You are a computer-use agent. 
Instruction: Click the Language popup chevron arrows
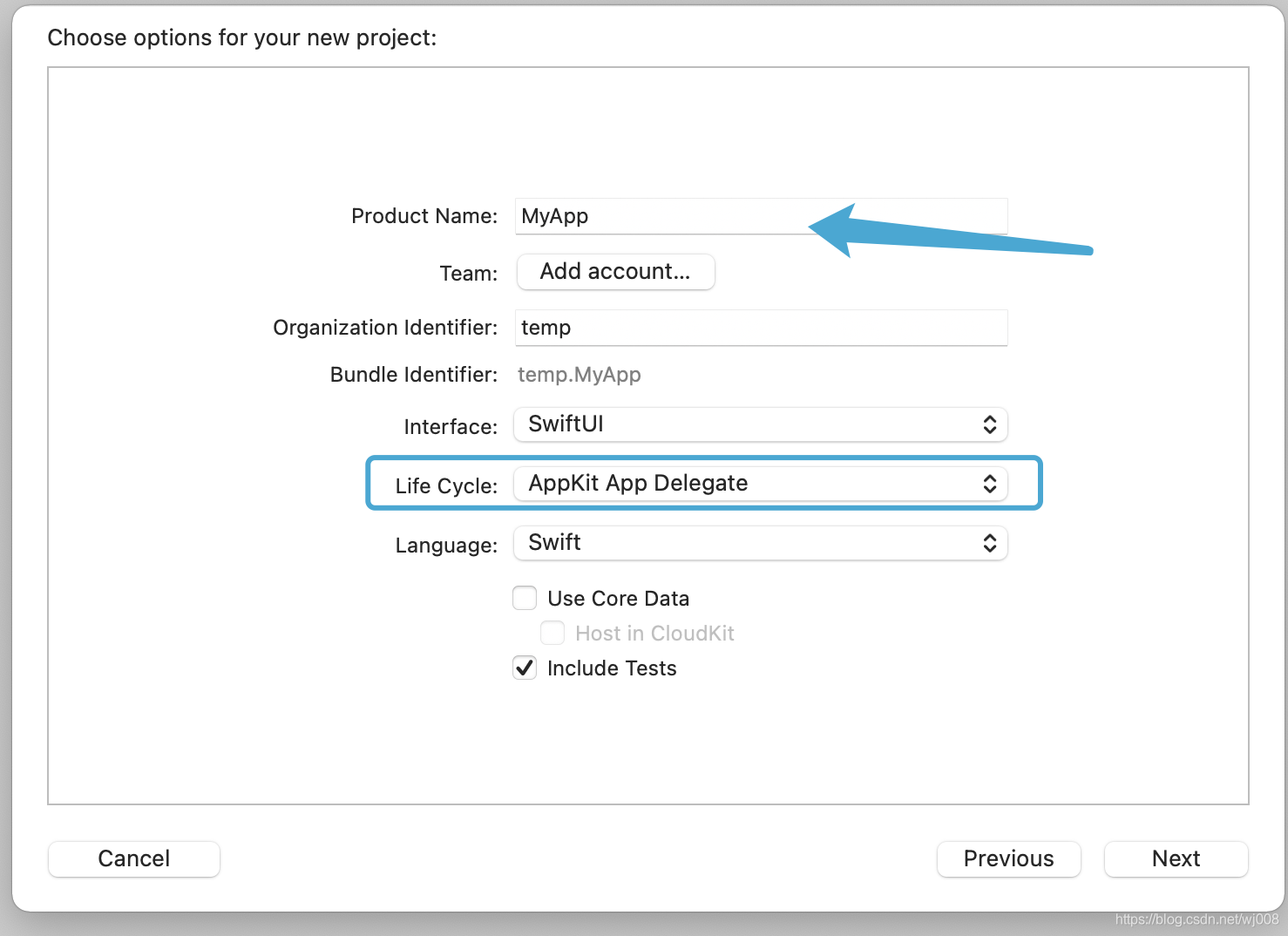pyautogui.click(x=990, y=543)
